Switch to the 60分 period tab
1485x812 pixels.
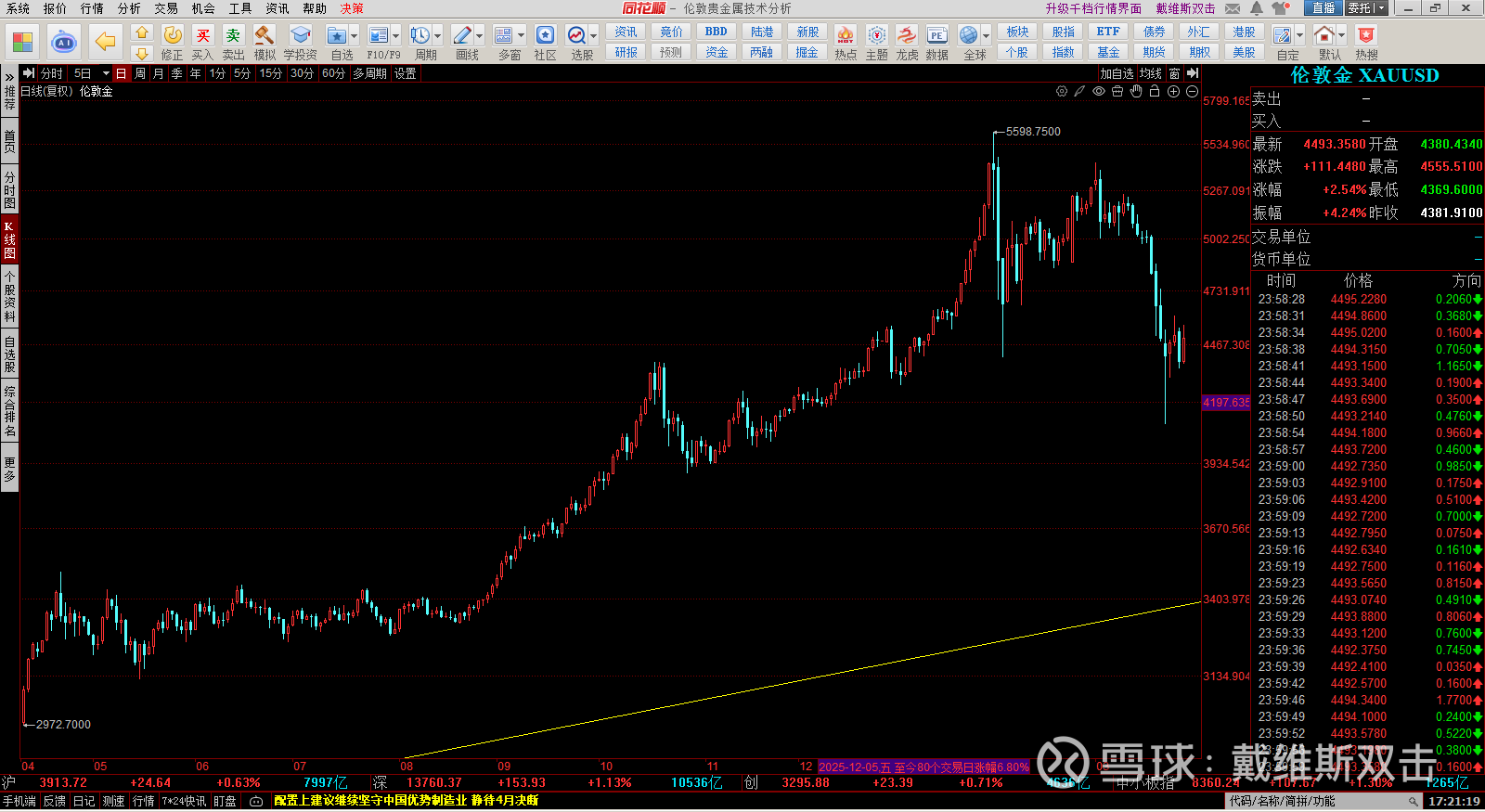click(333, 73)
